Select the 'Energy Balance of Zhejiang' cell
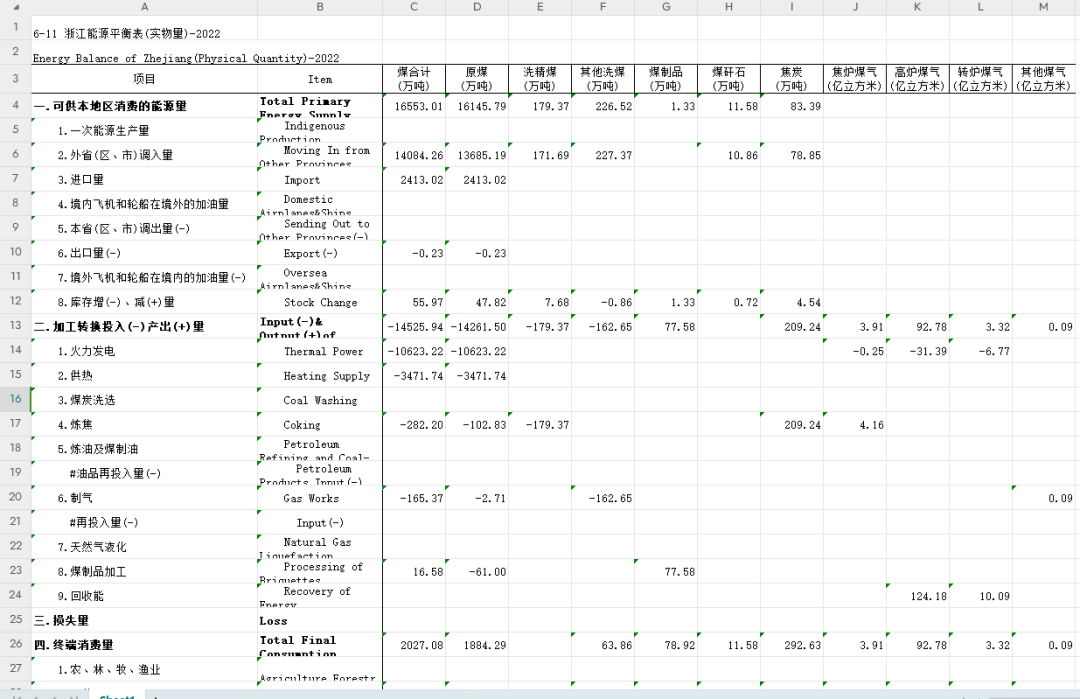 pyautogui.click(x=144, y=58)
